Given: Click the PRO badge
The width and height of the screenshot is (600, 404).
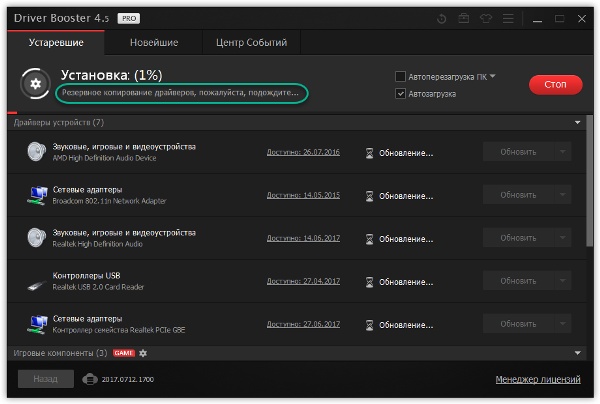Looking at the screenshot, I should [x=129, y=18].
